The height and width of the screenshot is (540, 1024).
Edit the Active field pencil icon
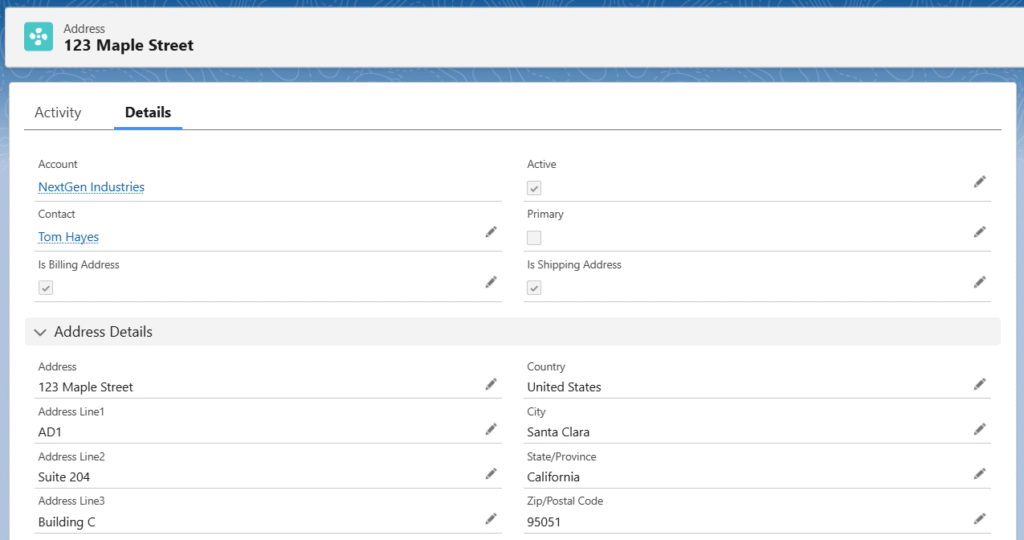pyautogui.click(x=980, y=181)
